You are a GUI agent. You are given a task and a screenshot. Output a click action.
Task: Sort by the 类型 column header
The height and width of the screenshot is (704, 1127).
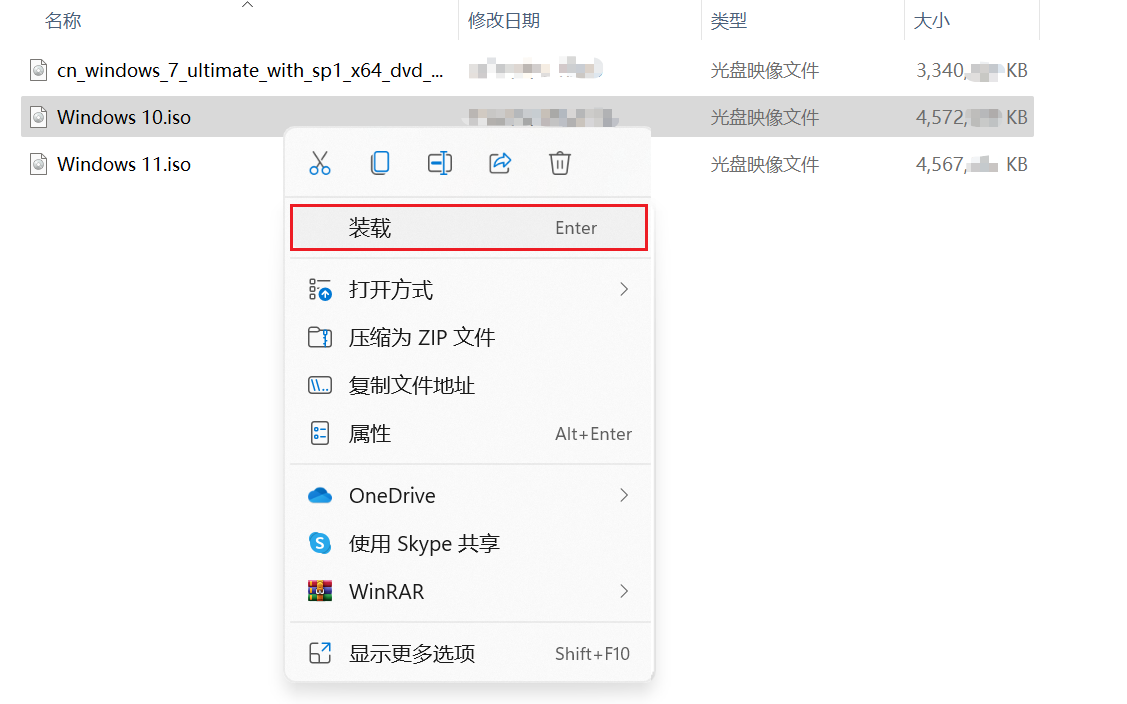[729, 21]
